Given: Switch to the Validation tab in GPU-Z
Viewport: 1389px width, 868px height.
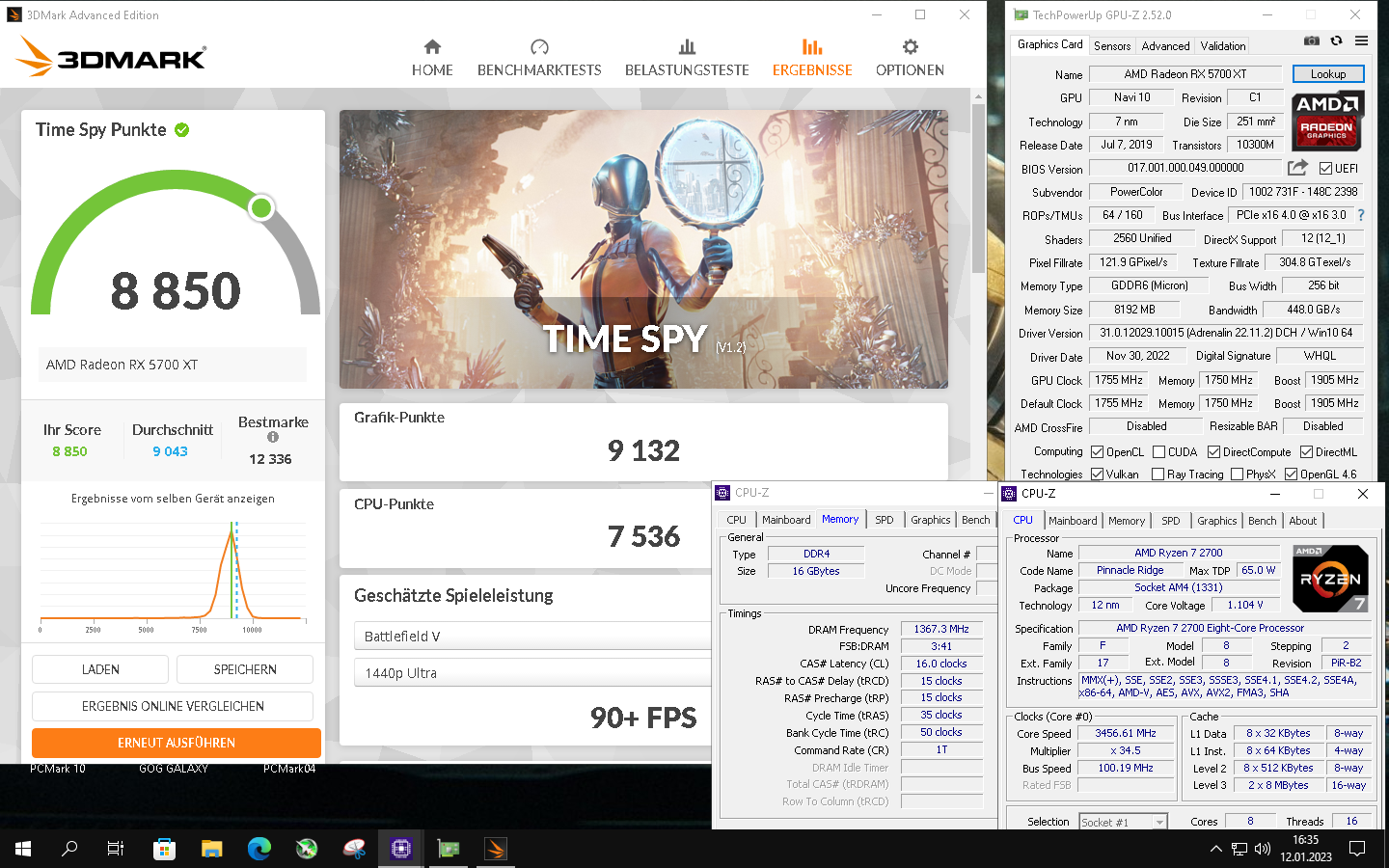Looking at the screenshot, I should click(1222, 45).
